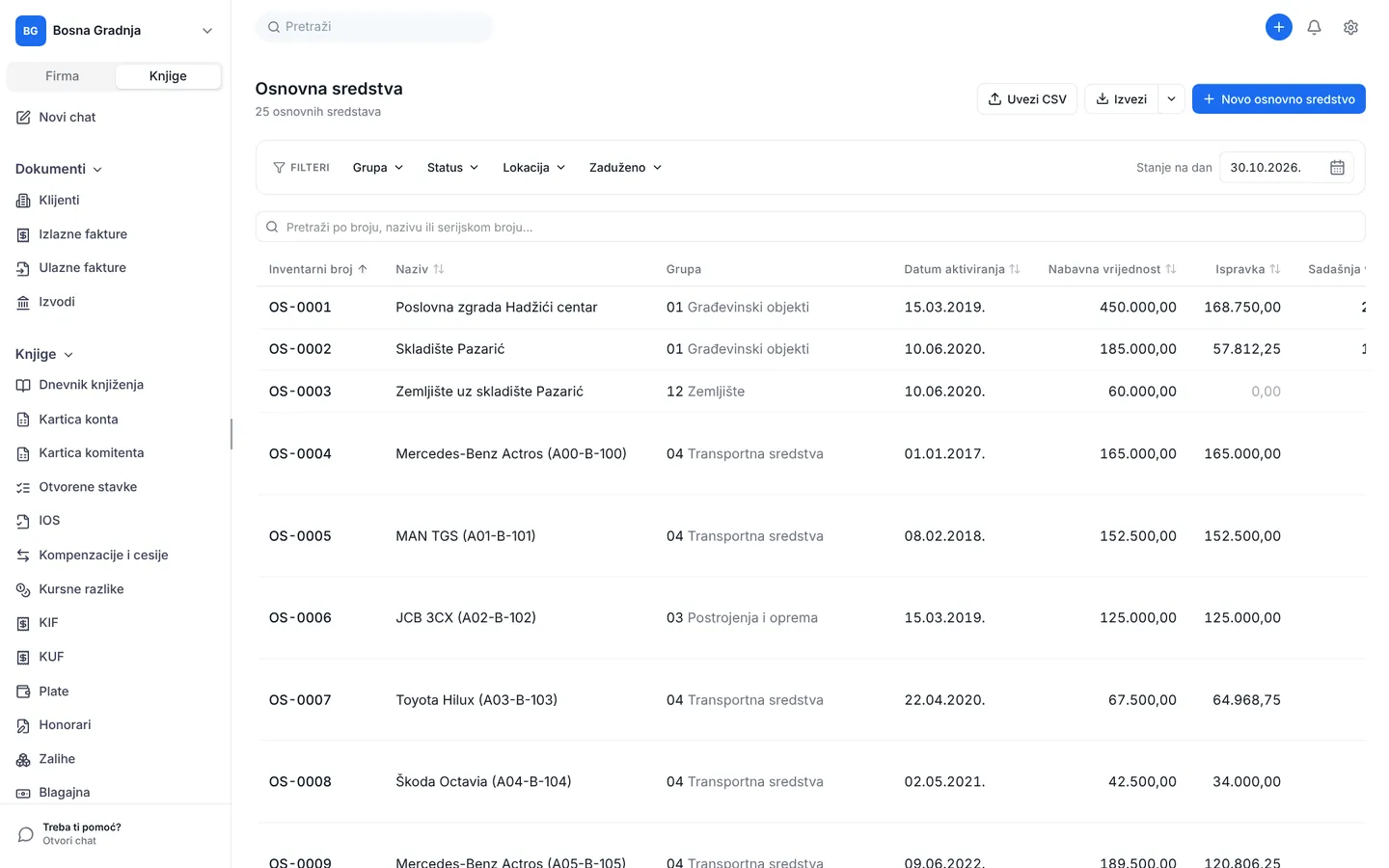Click the Plate wallet icon
The image size is (1389, 868).
tap(23, 692)
